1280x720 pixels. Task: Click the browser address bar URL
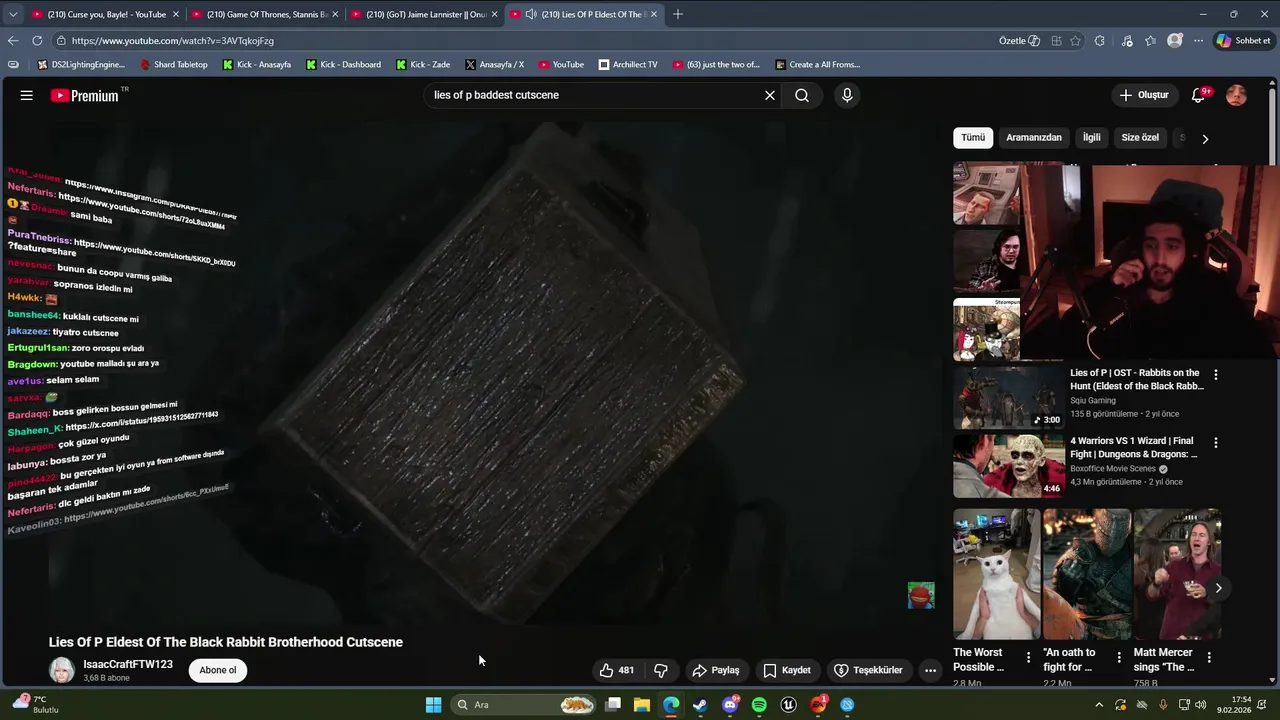[x=173, y=41]
